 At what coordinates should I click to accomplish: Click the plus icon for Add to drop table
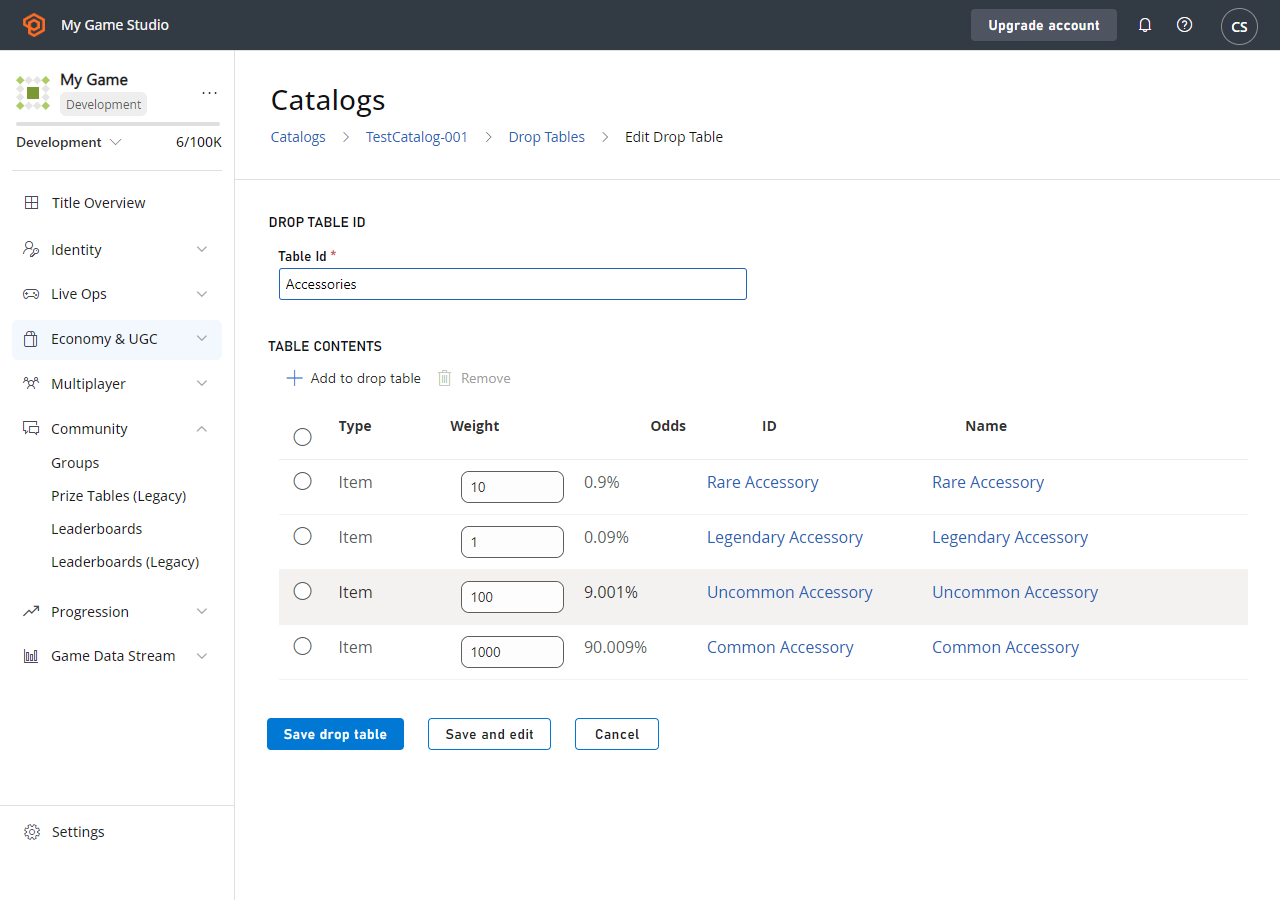294,378
